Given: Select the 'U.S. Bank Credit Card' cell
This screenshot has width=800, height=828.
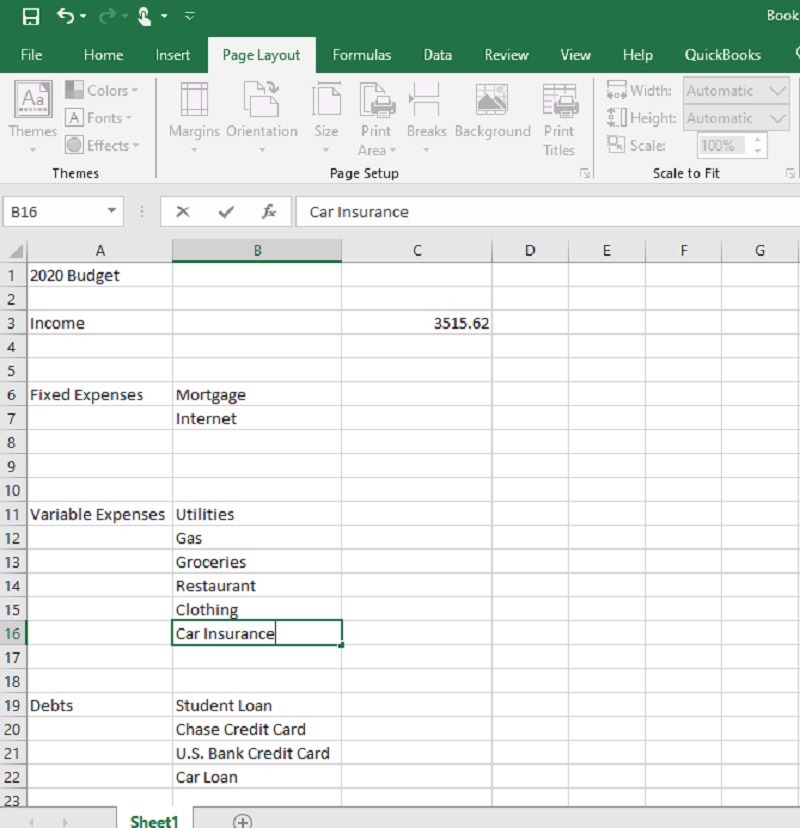Looking at the screenshot, I should click(257, 754).
